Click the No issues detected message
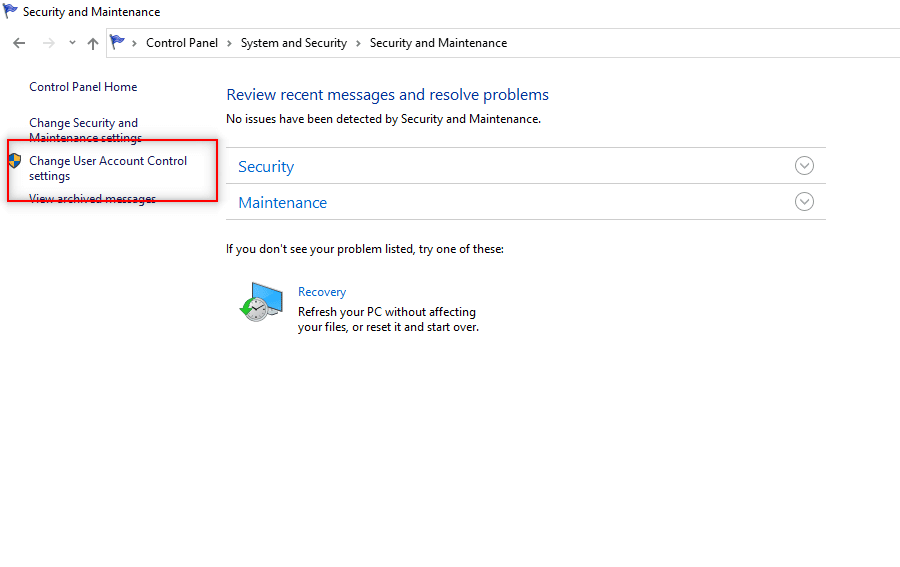This screenshot has height=567, width=900. [x=383, y=119]
